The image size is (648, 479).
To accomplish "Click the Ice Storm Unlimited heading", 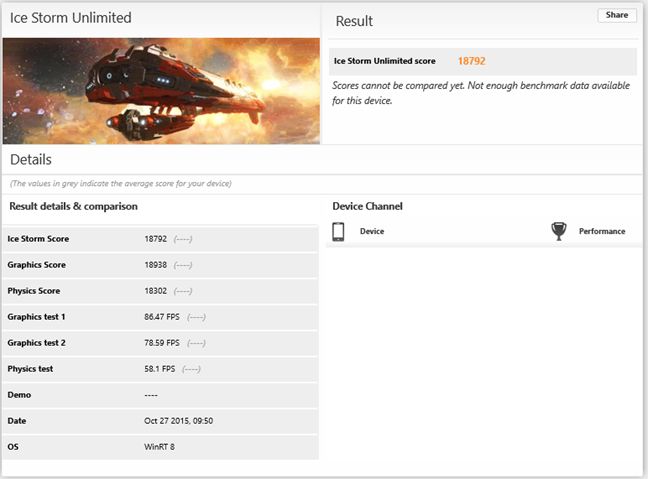I will tap(71, 18).
